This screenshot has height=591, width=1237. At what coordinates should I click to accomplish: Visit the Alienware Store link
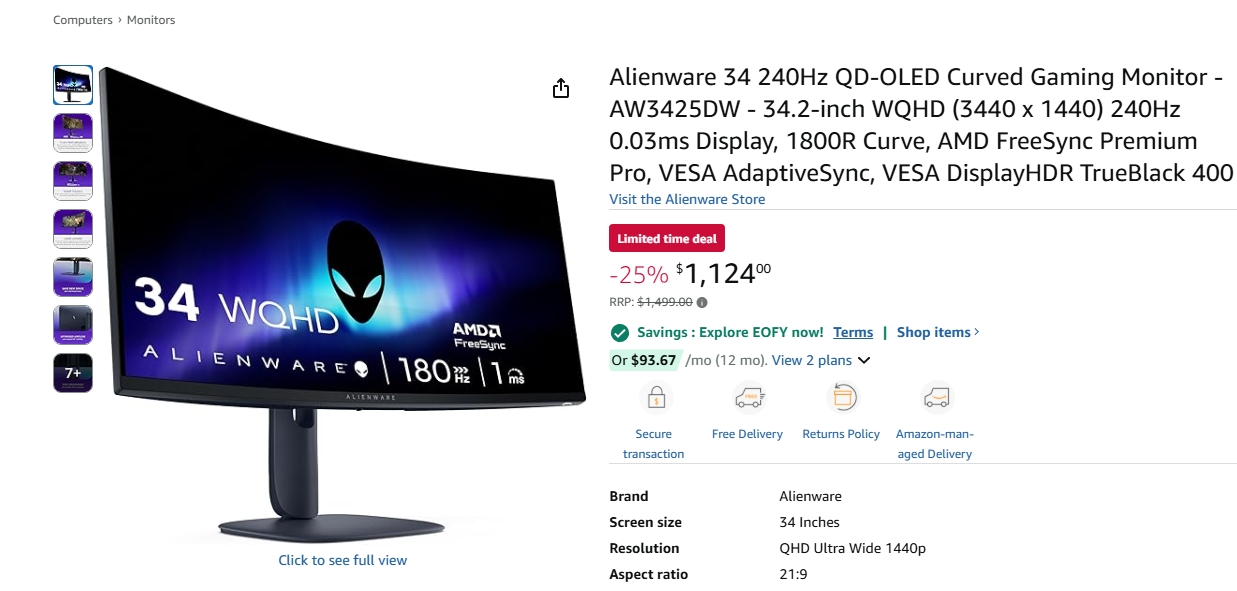pos(687,199)
